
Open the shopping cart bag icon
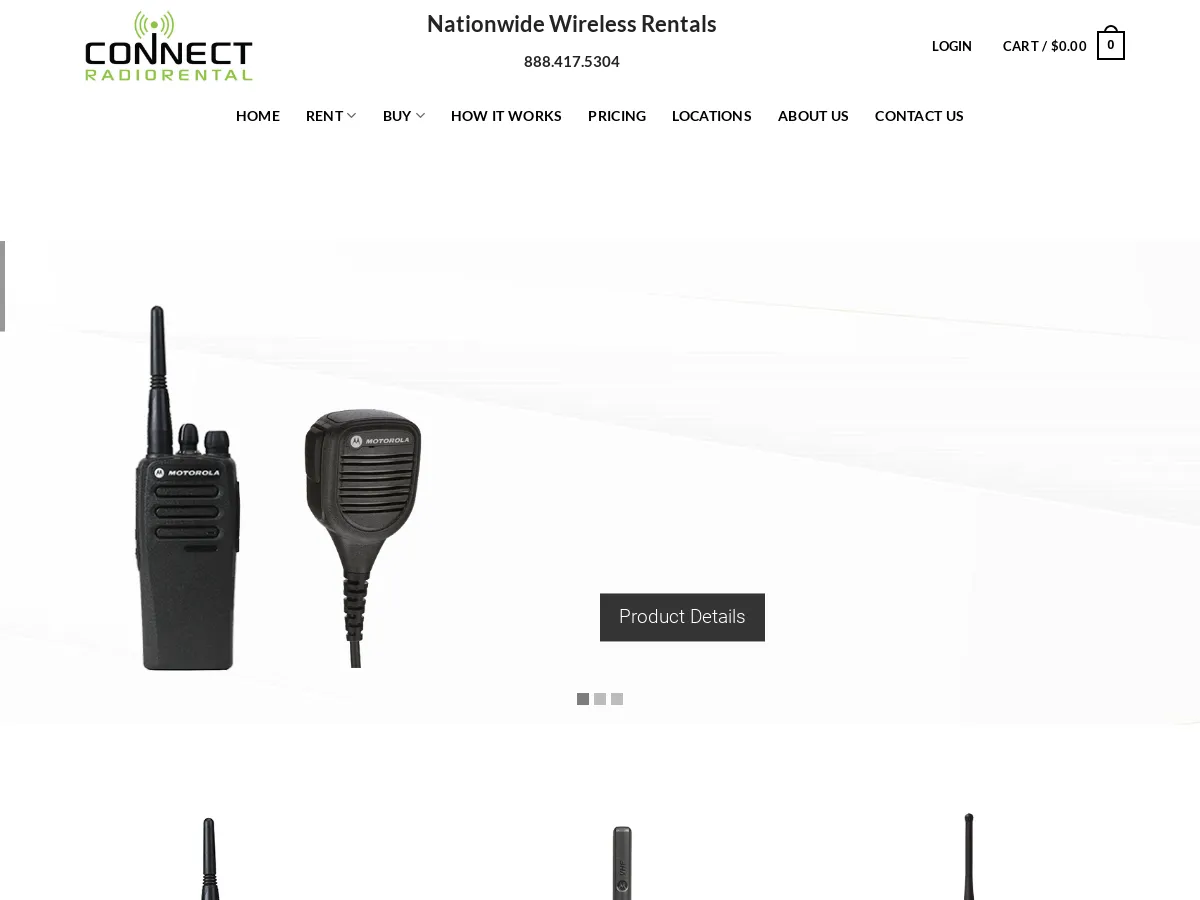click(1111, 44)
